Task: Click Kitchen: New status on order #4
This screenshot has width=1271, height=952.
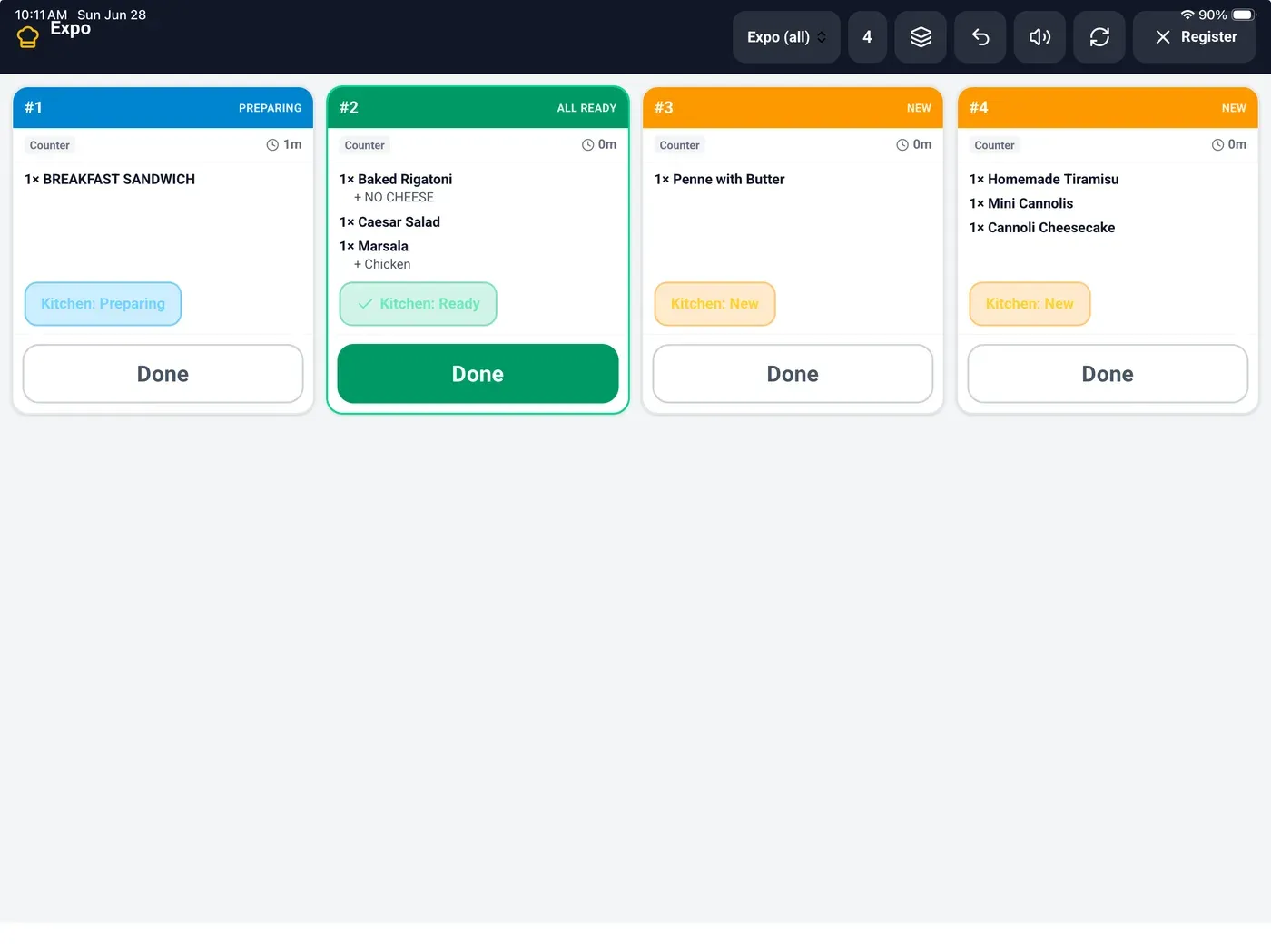Action: click(x=1030, y=304)
